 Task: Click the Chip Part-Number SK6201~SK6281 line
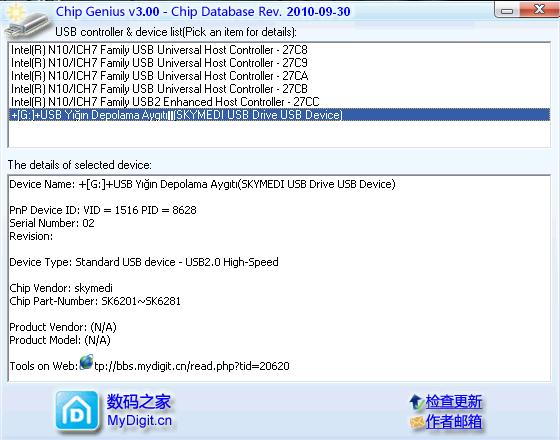[95, 301]
